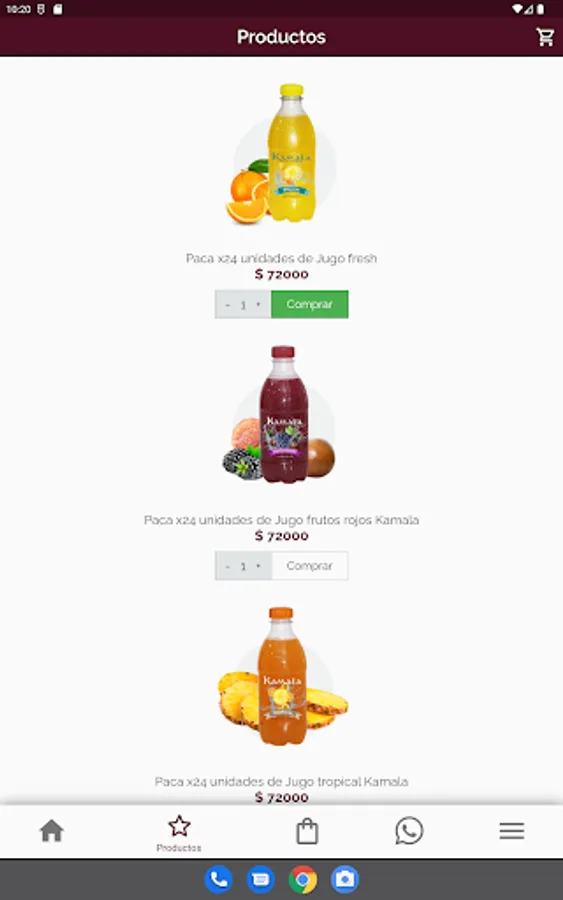563x900 pixels.
Task: Decrease quantity of Jugo frutos rojos
Action: (x=228, y=567)
